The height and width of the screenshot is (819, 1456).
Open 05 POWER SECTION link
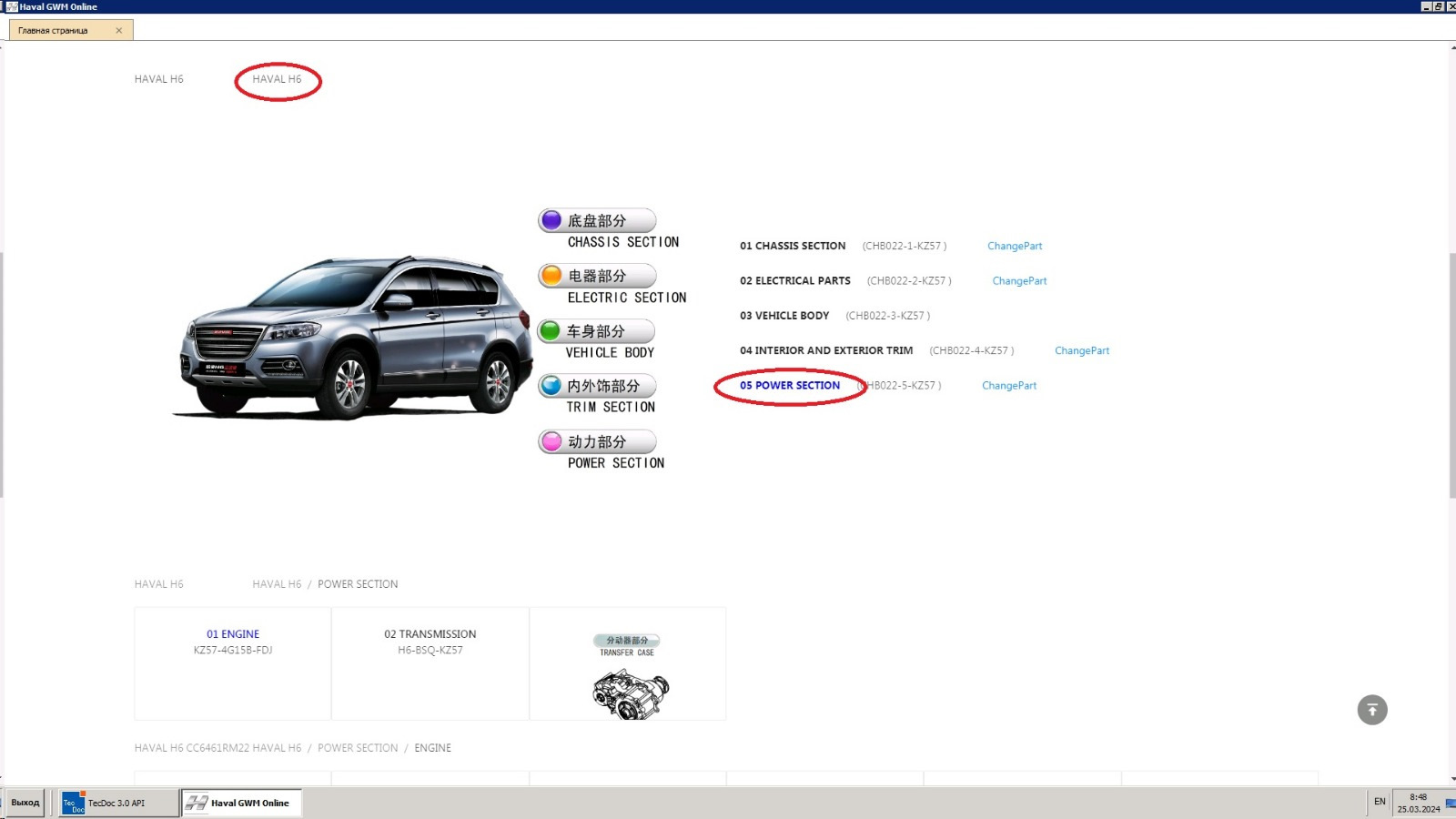click(790, 386)
